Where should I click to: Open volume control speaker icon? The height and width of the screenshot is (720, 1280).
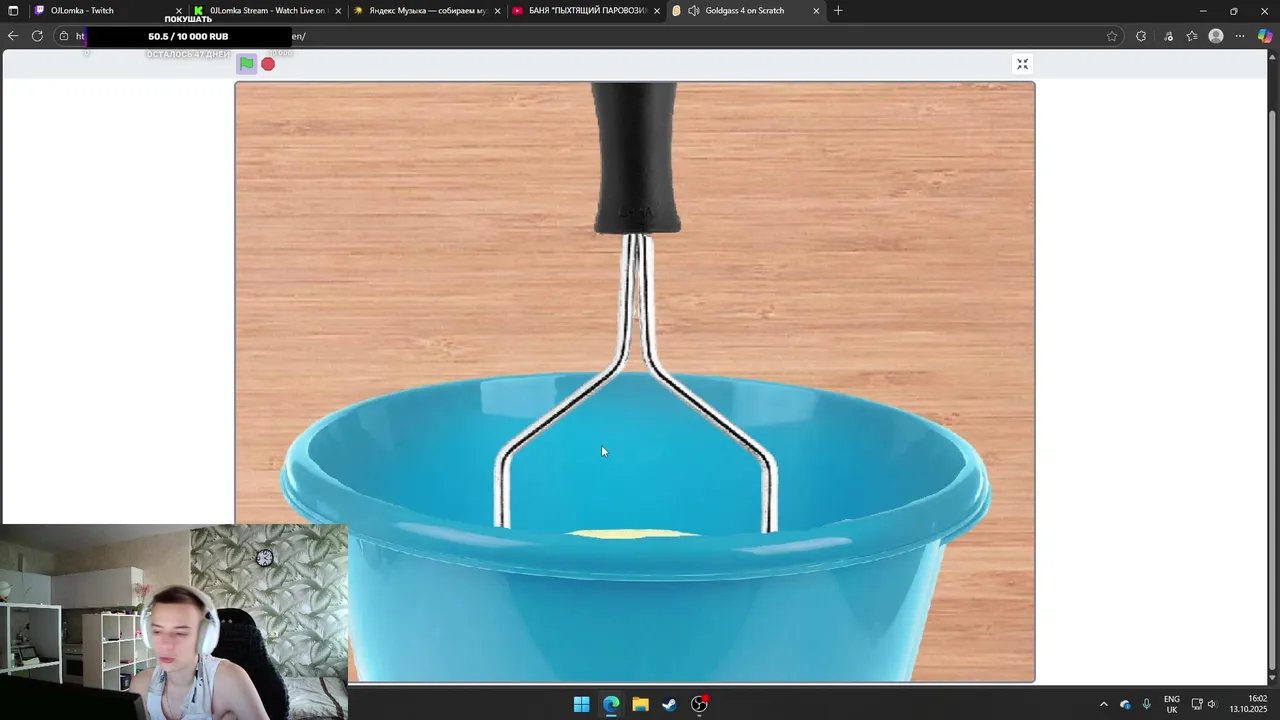(1211, 704)
